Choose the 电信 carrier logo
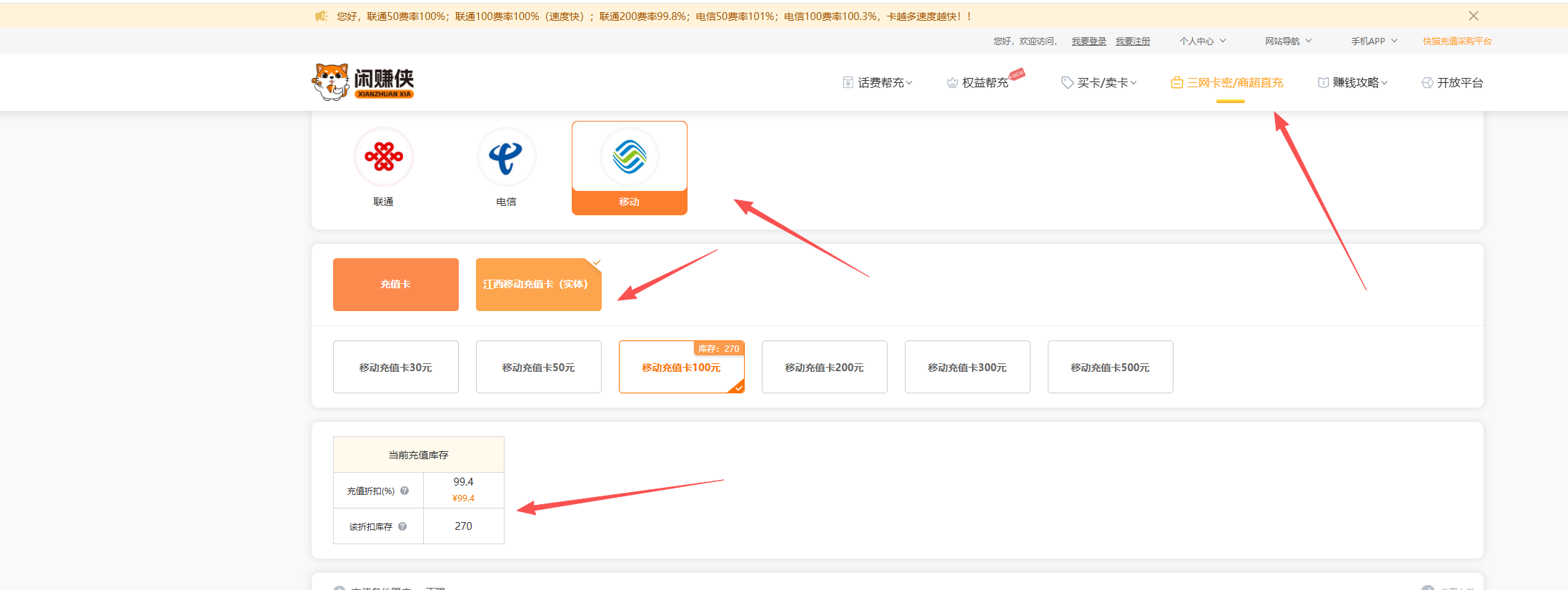This screenshot has width=1568, height=590. (x=507, y=157)
